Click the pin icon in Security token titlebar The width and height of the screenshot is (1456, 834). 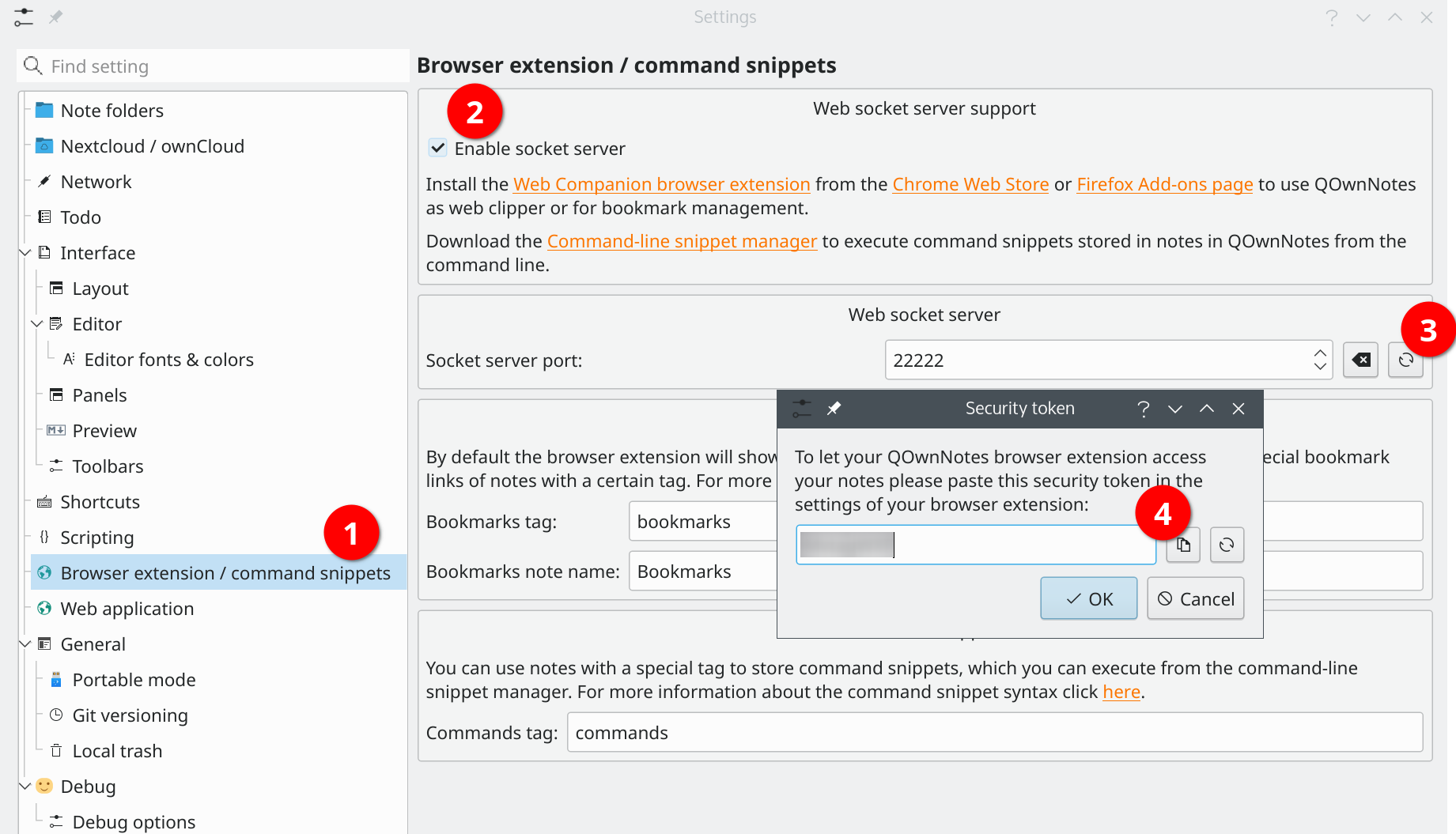834,409
